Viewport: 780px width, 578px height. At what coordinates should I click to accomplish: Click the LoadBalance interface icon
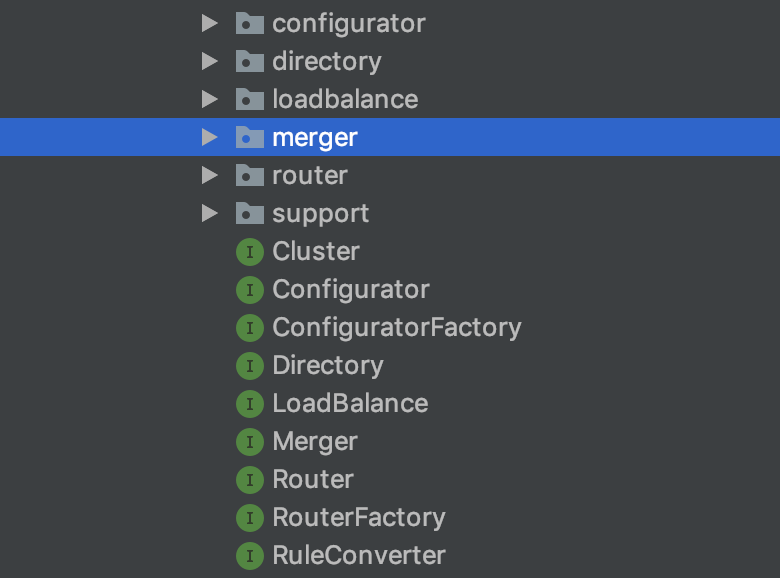coord(249,404)
